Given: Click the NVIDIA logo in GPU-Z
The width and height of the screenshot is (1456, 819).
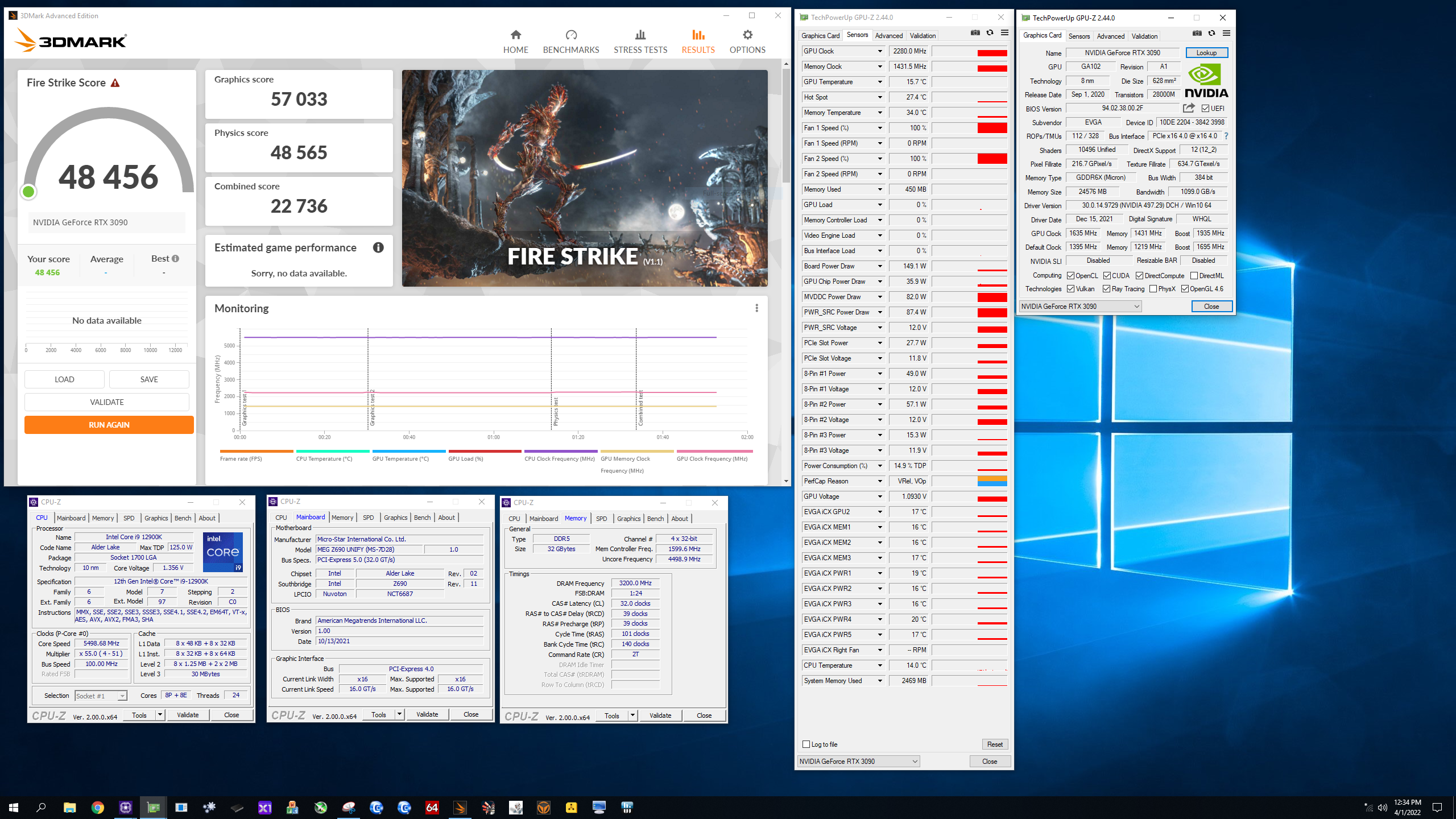Looking at the screenshot, I should (x=1206, y=80).
